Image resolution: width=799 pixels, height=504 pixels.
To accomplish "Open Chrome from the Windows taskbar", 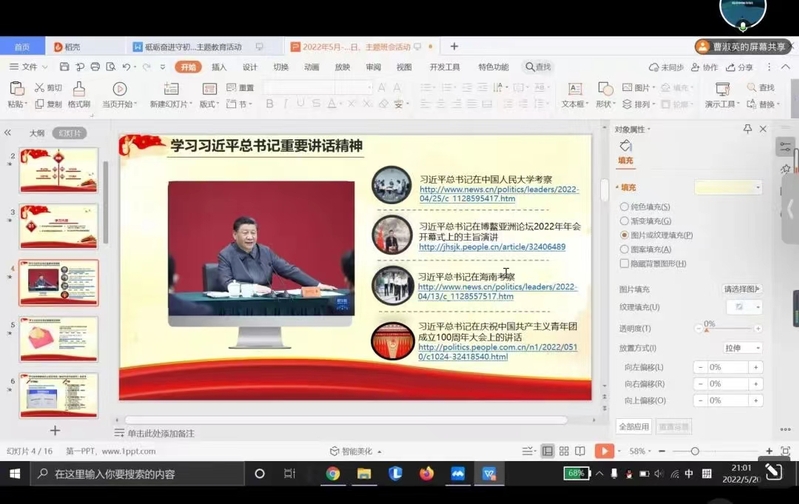I will point(332,474).
